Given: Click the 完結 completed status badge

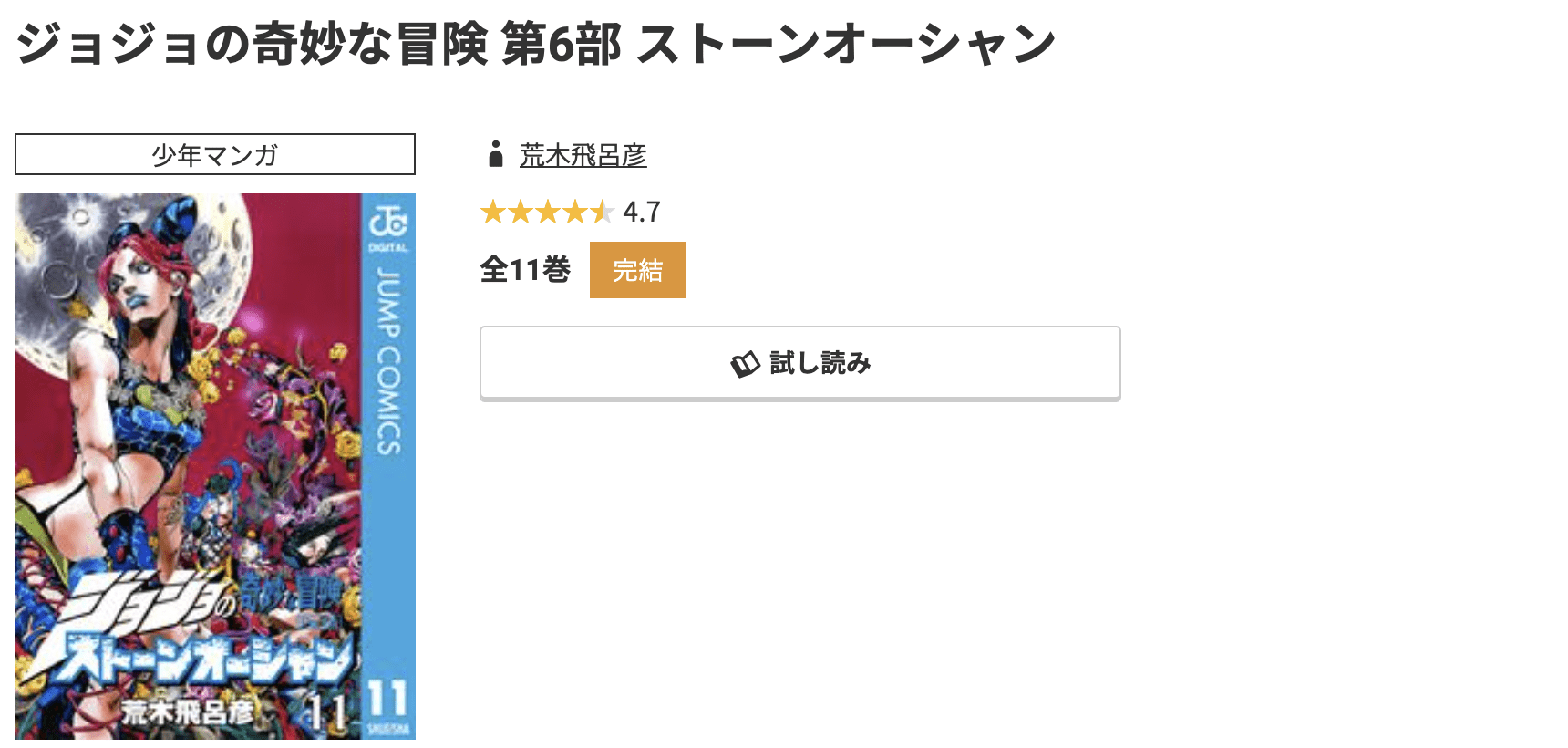Looking at the screenshot, I should pos(637,269).
